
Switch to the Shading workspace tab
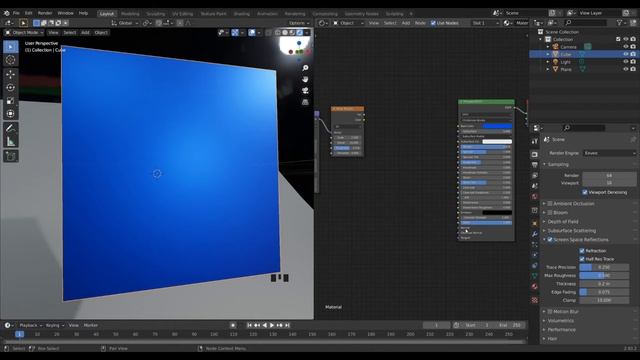coord(242,13)
